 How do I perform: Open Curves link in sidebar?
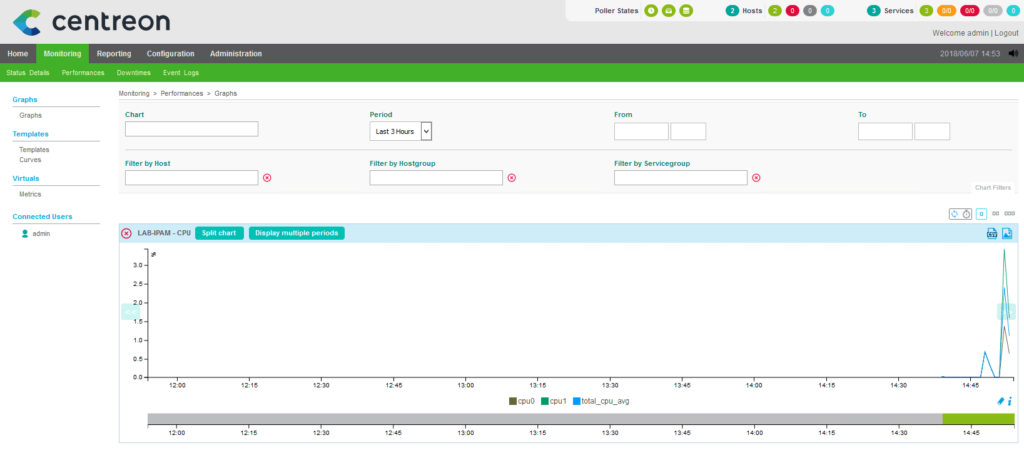tap(30, 159)
